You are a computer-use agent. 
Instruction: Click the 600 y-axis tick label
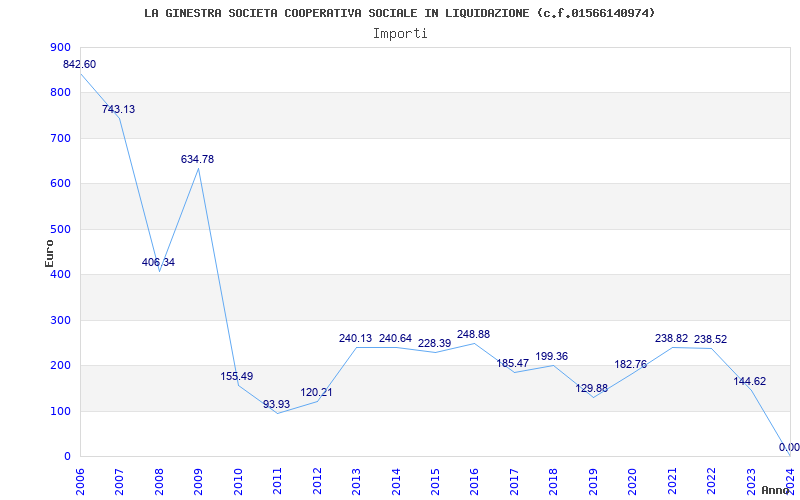pyautogui.click(x=60, y=184)
